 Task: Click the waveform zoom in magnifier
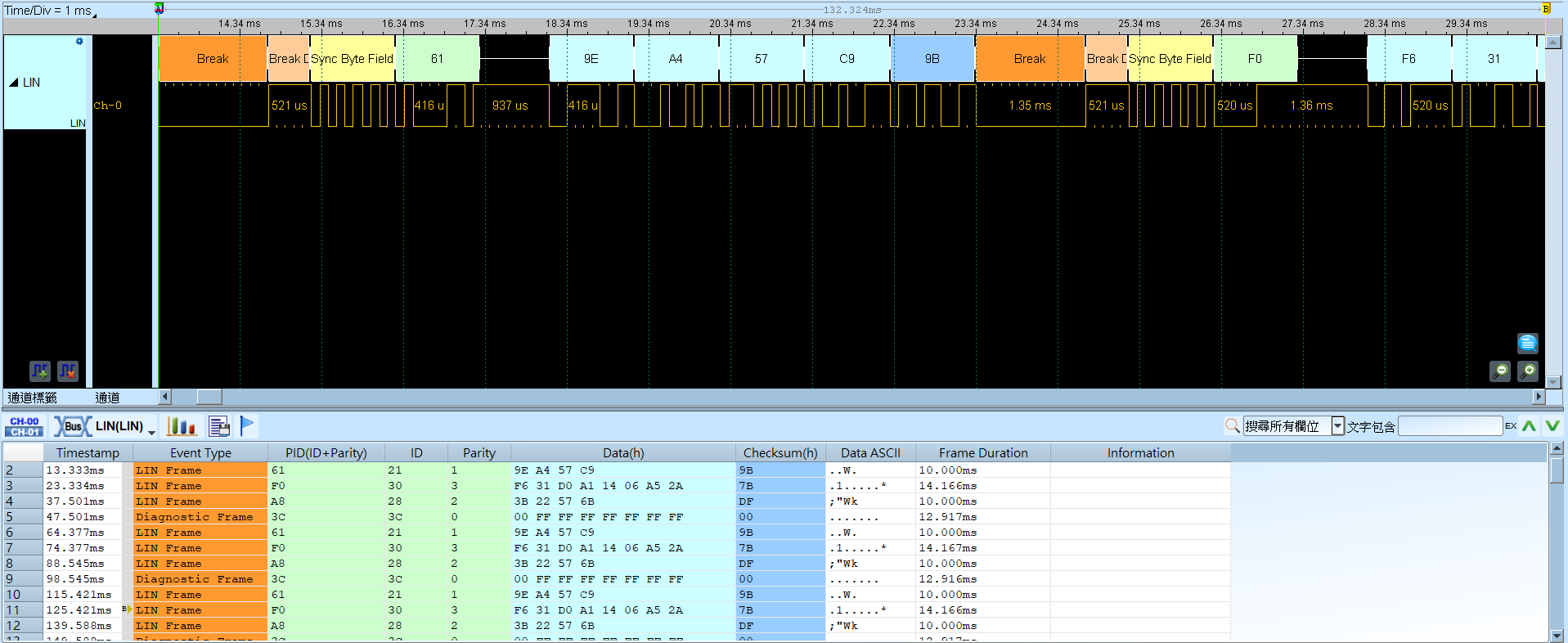point(1528,371)
